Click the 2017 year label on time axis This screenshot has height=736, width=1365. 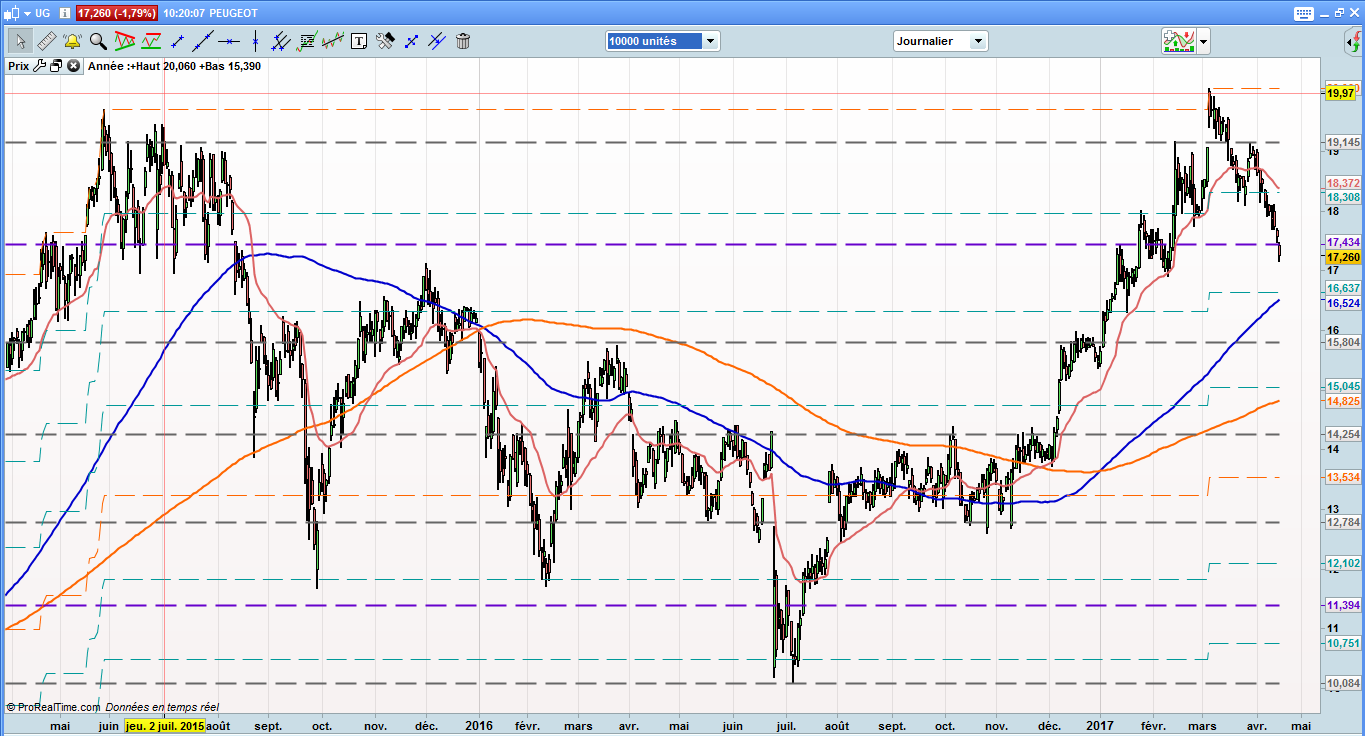click(1100, 726)
